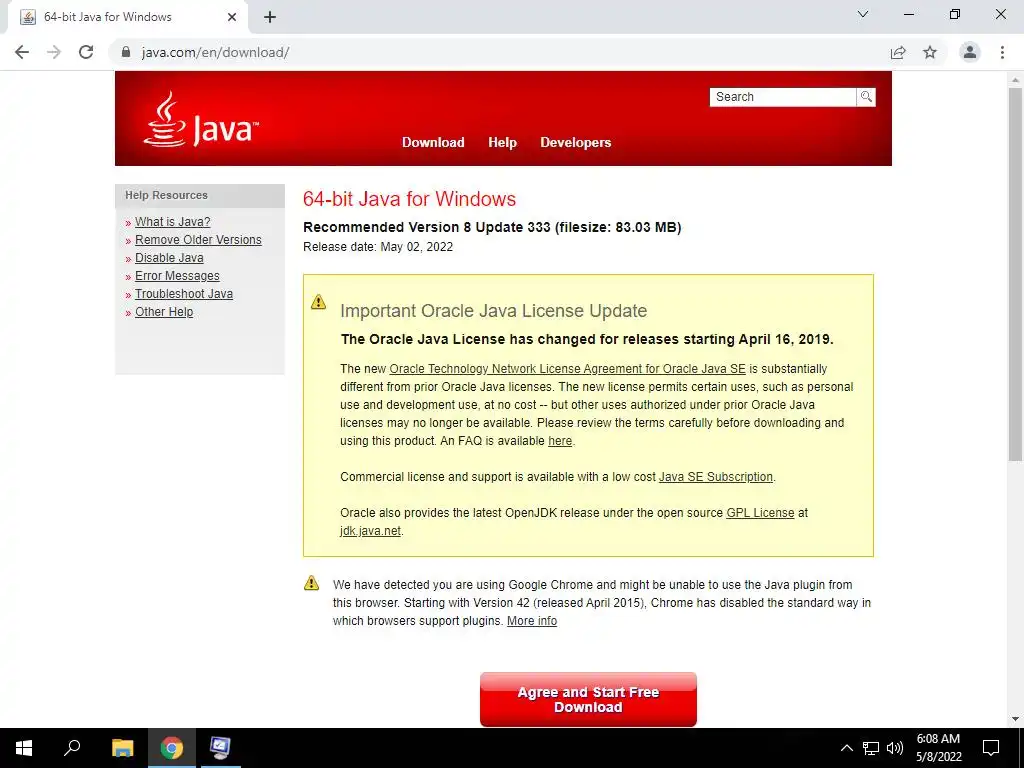Open the Troubleshoot Java link
The height and width of the screenshot is (768, 1024).
(x=184, y=294)
